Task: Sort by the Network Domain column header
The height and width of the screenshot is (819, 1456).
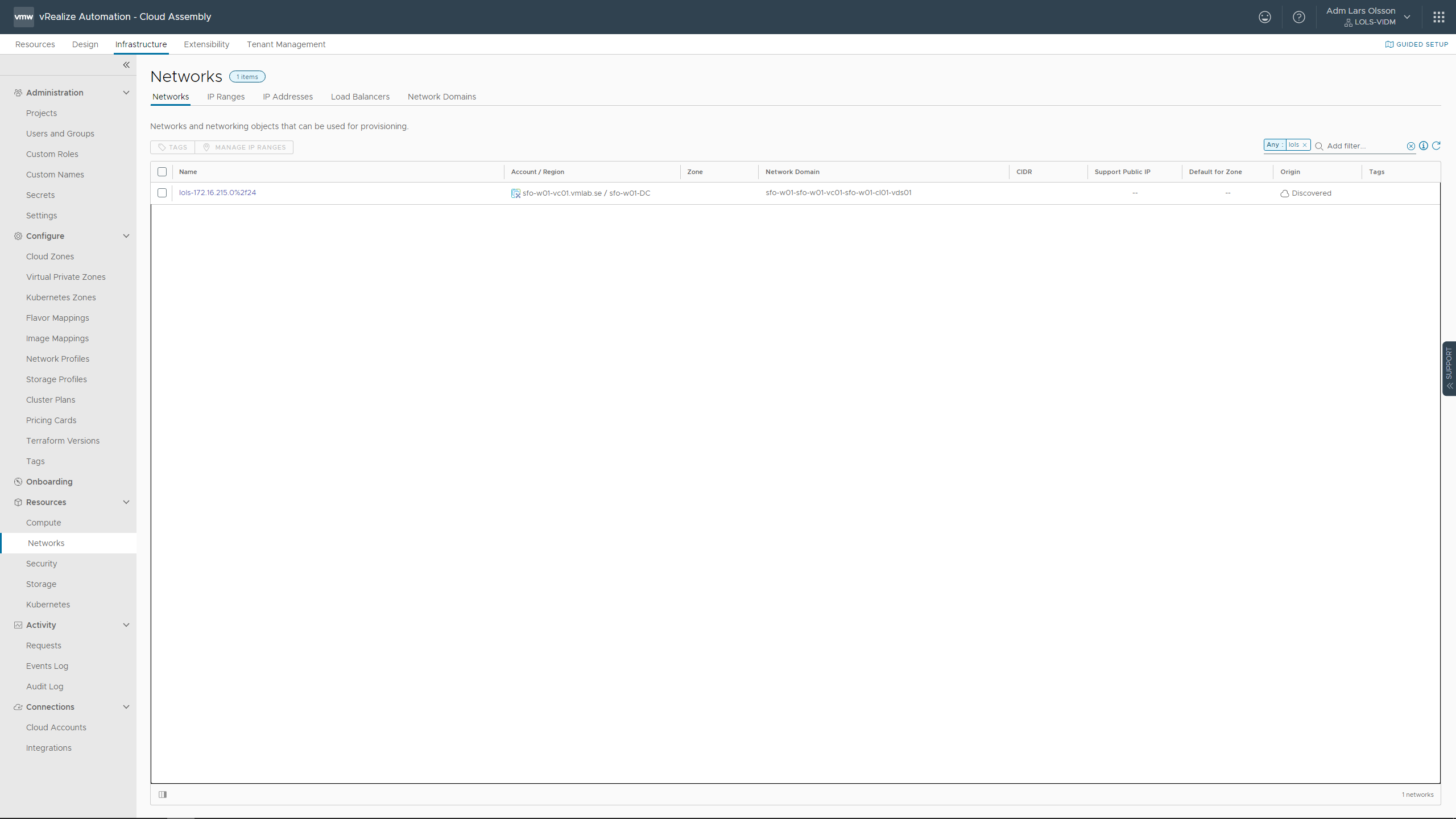Action: 792,172
